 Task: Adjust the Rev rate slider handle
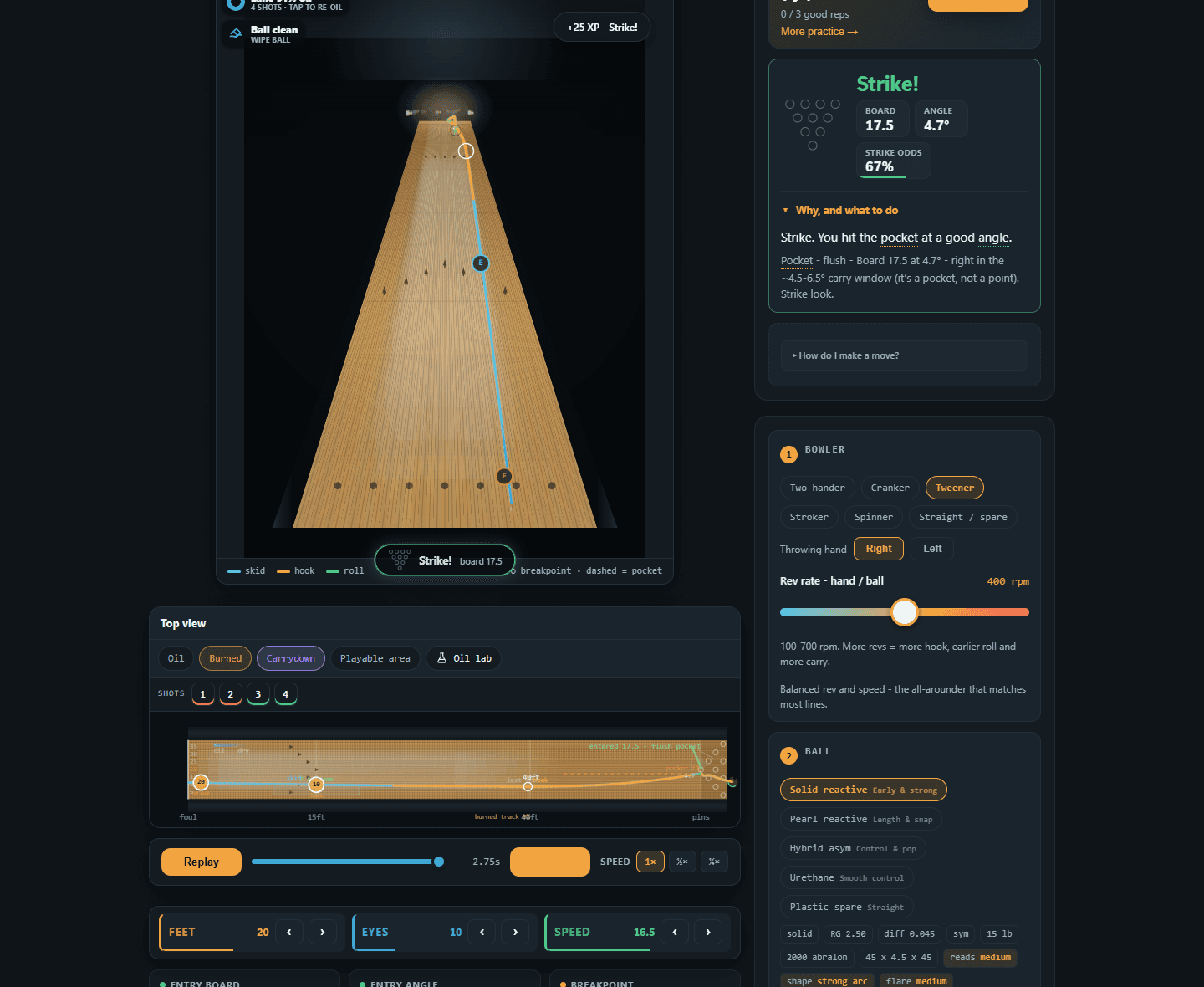tap(905, 612)
